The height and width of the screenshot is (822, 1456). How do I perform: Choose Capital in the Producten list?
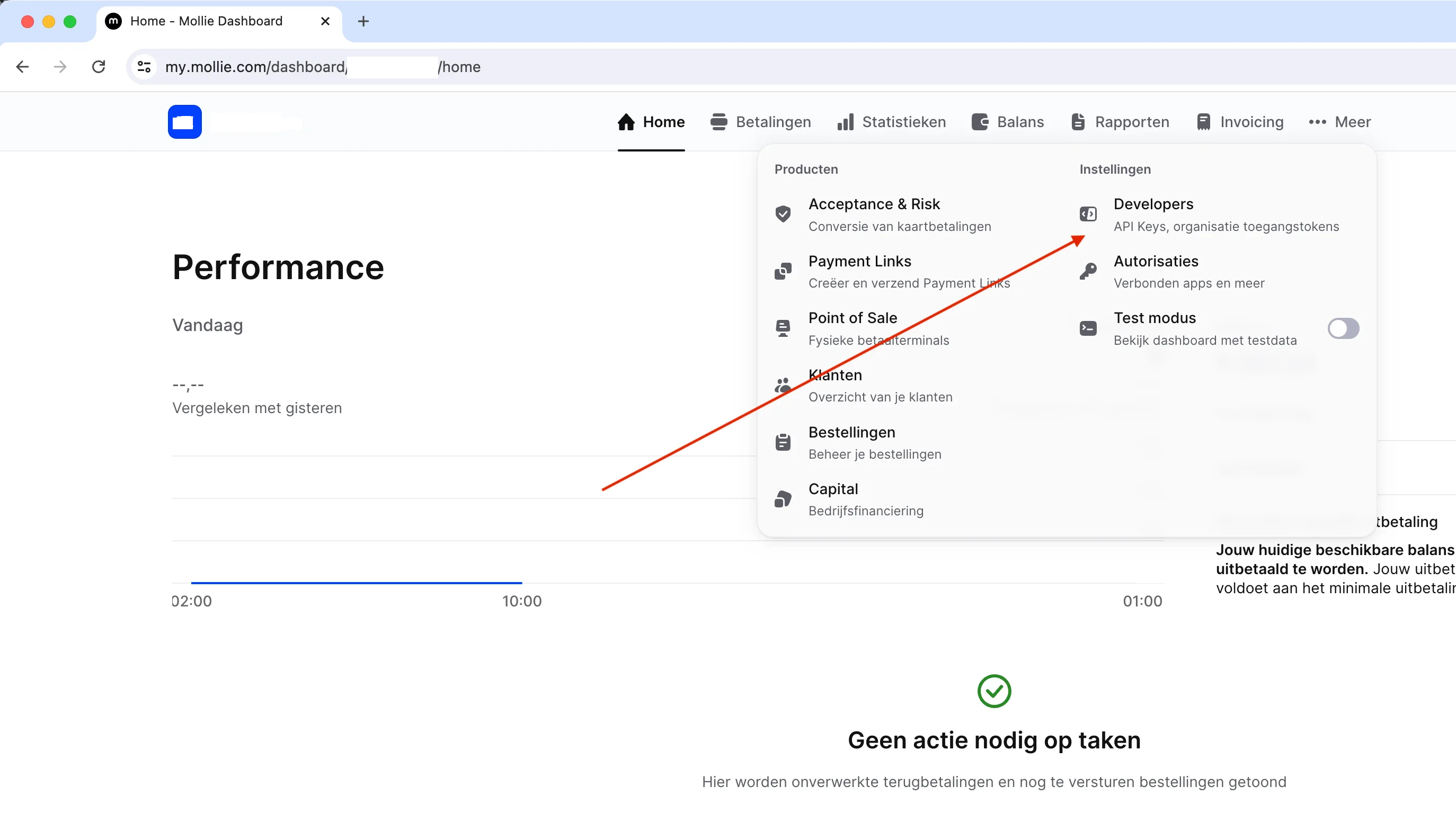coord(849,499)
